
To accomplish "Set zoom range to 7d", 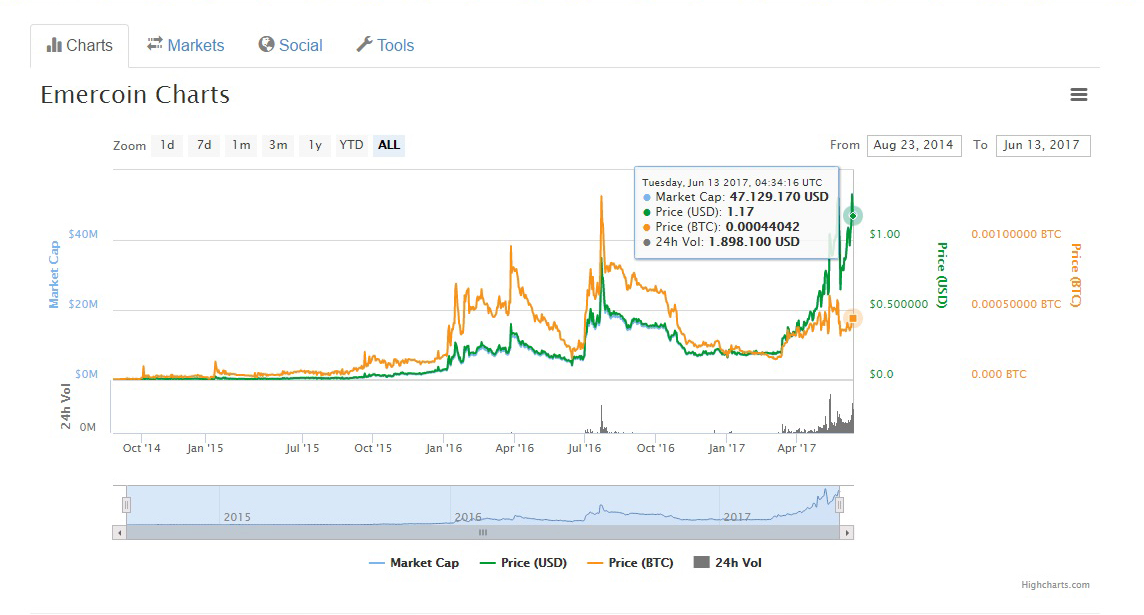I will tap(204, 145).
